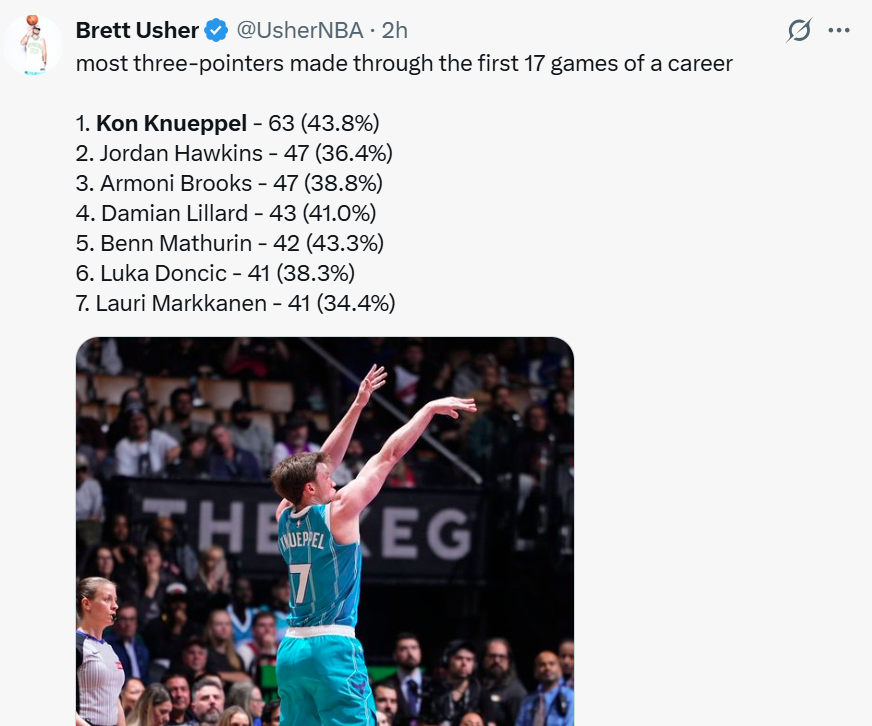Screen dimensions: 872x726
Task: Click the Brett Usher display name
Action: (x=138, y=31)
